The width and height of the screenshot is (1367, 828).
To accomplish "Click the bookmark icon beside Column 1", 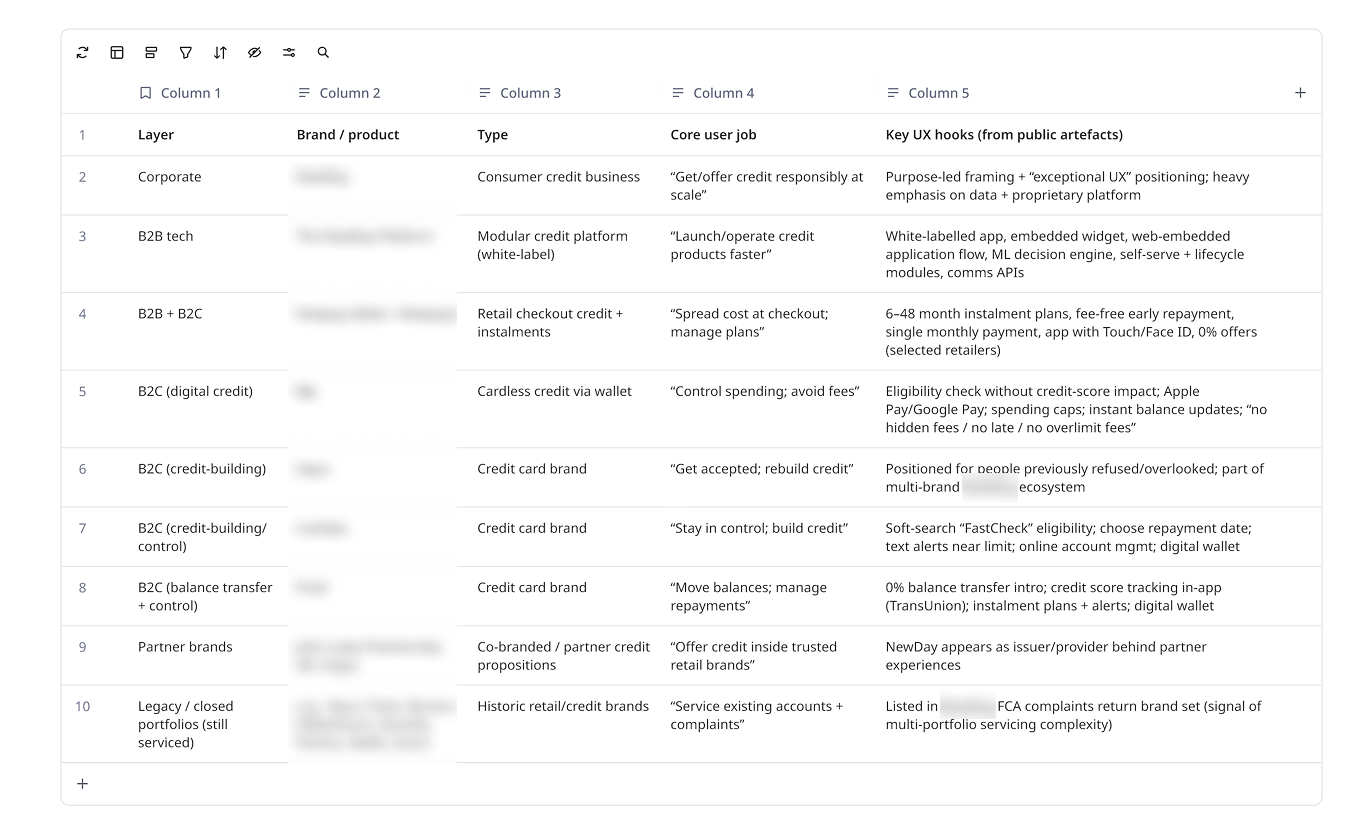I will tap(145, 92).
